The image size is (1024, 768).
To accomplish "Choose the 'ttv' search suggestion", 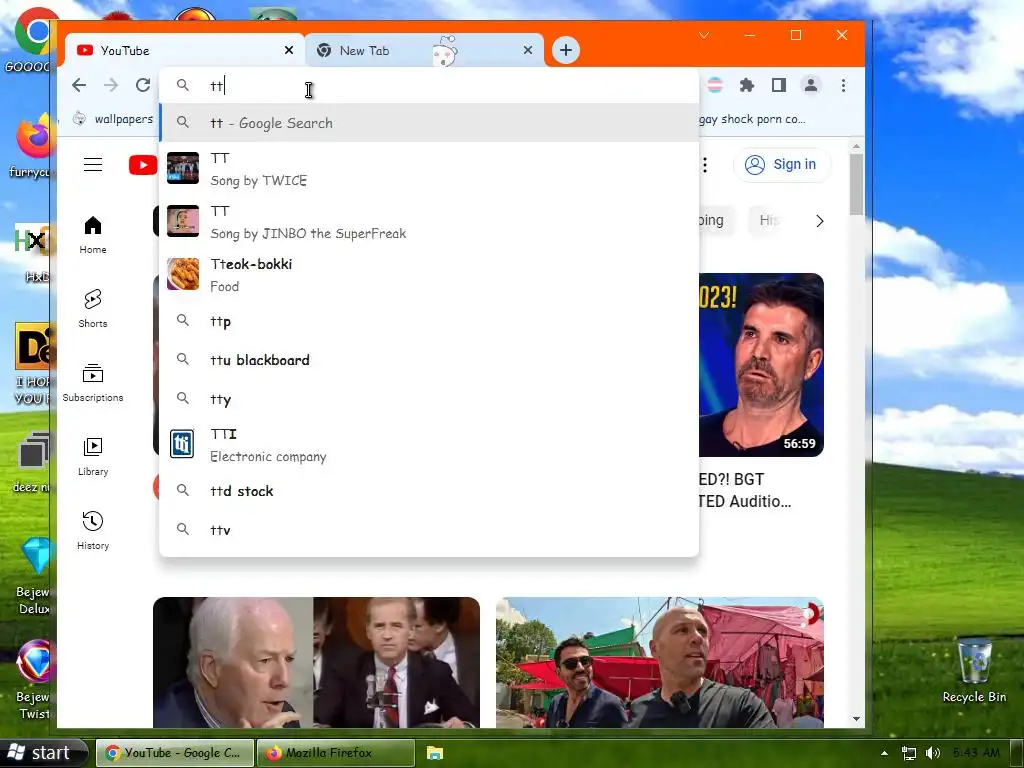I will [429, 530].
